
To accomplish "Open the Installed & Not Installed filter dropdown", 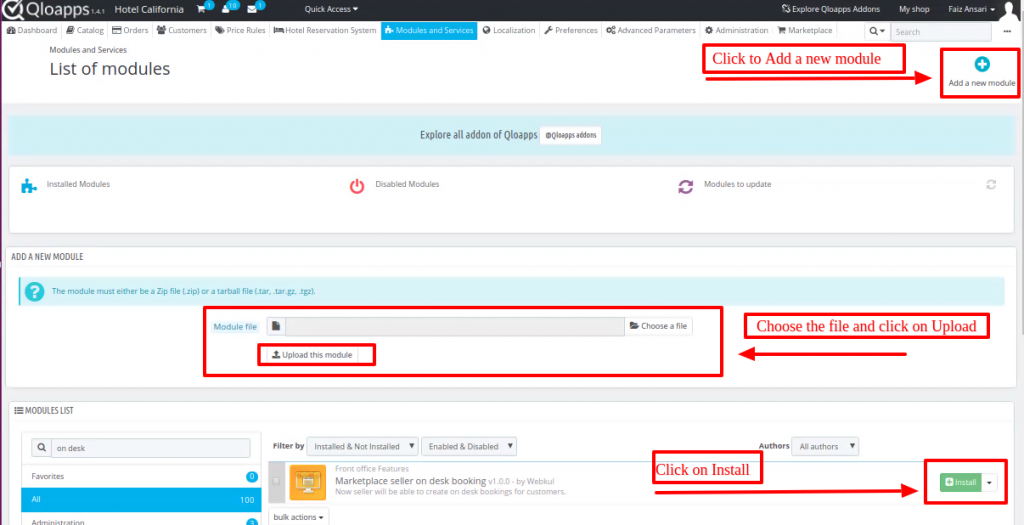I will (x=362, y=447).
